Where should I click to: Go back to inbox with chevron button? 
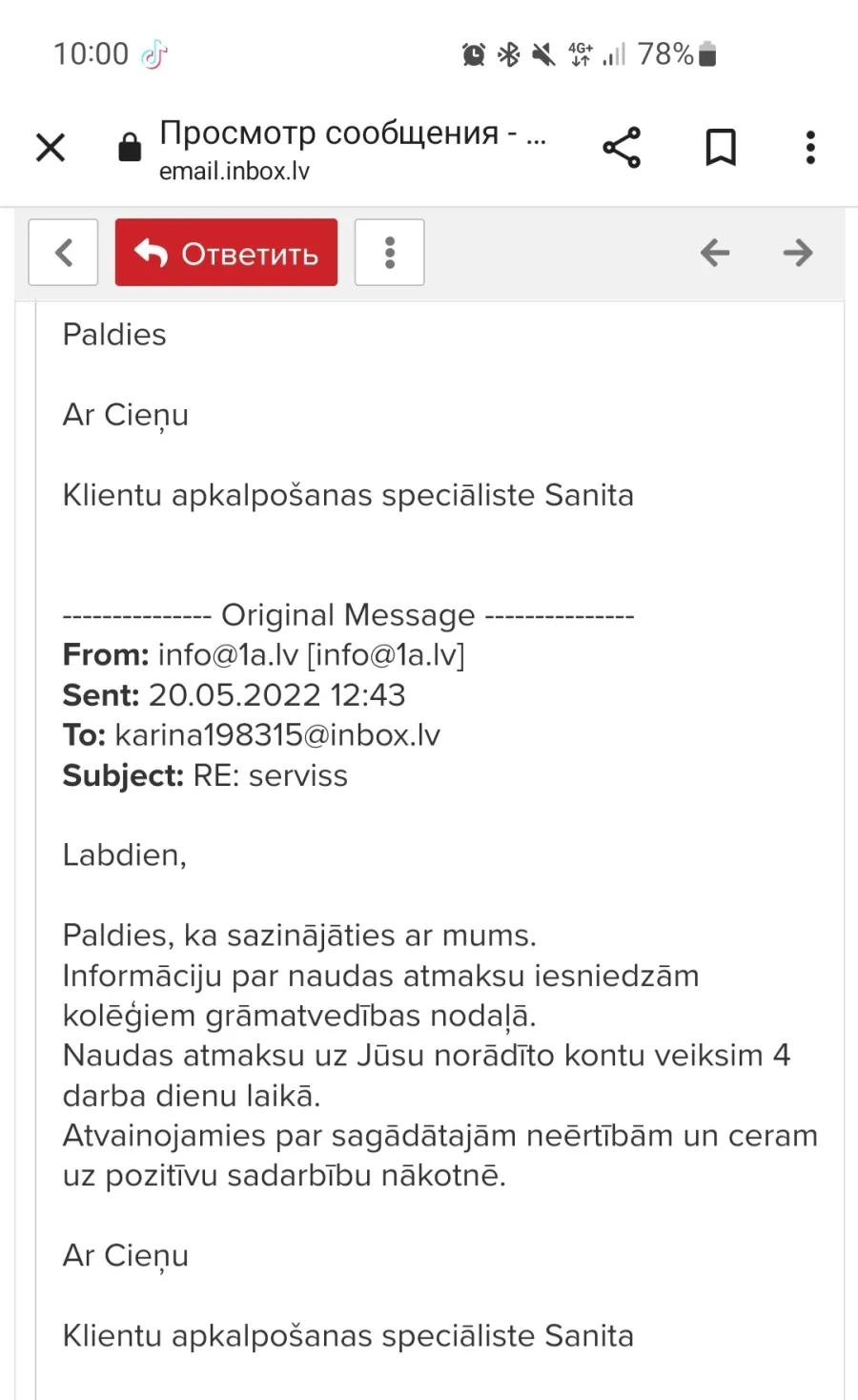point(63,253)
